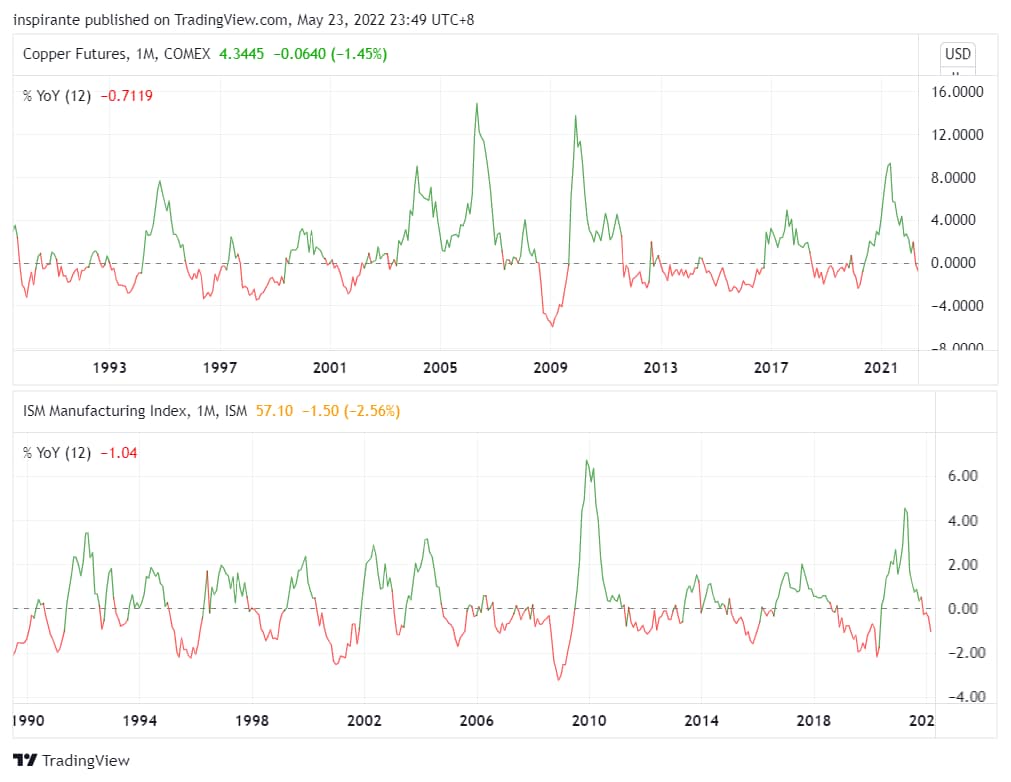The image size is (1011, 782).
Task: Click the 2010 label on lower time axis
Action: coord(589,720)
